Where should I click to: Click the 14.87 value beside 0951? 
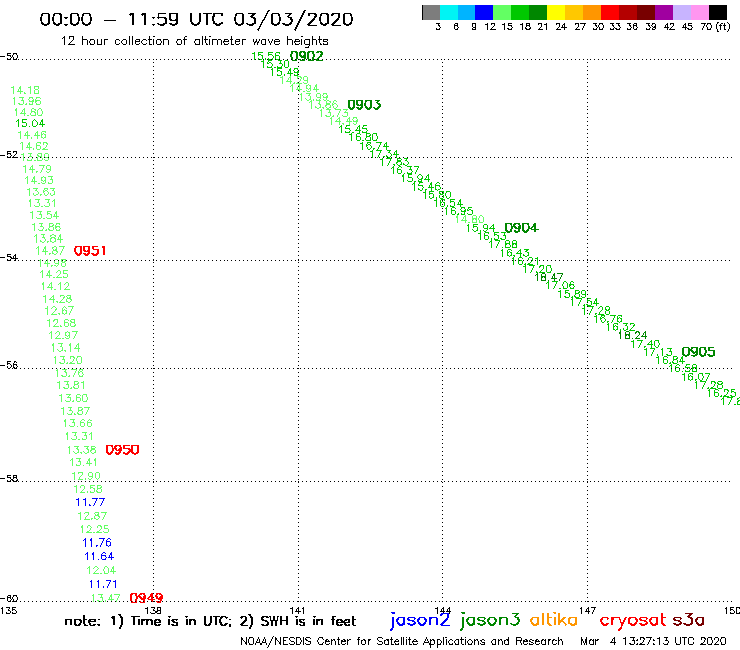[50, 251]
